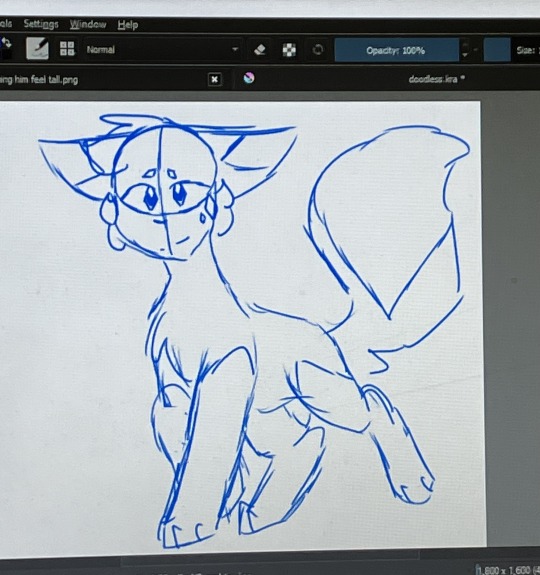
Task: Open the Settings menu
Action: pyautogui.click(x=41, y=24)
